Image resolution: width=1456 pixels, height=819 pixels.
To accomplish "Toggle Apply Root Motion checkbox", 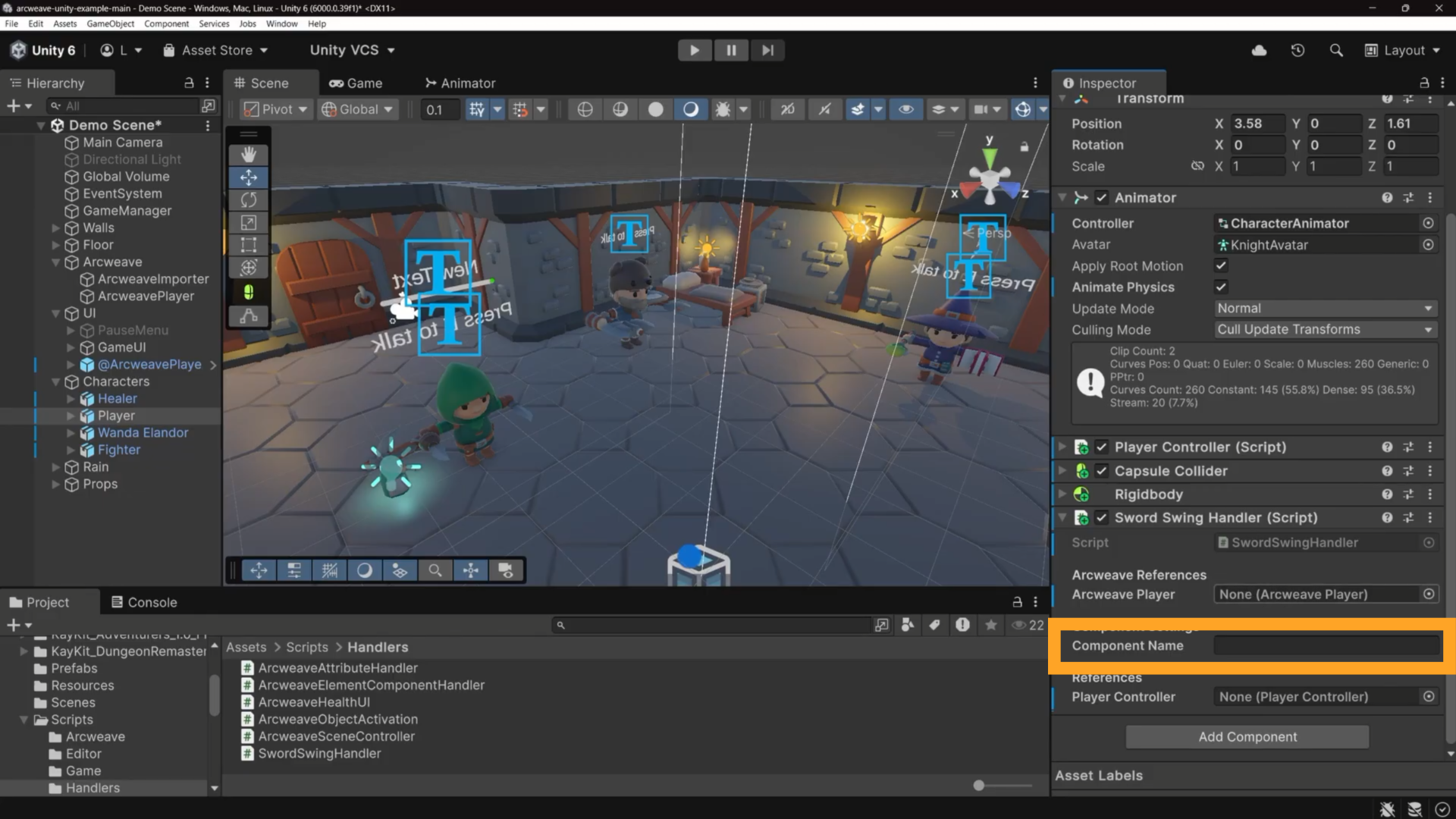I will [1221, 265].
